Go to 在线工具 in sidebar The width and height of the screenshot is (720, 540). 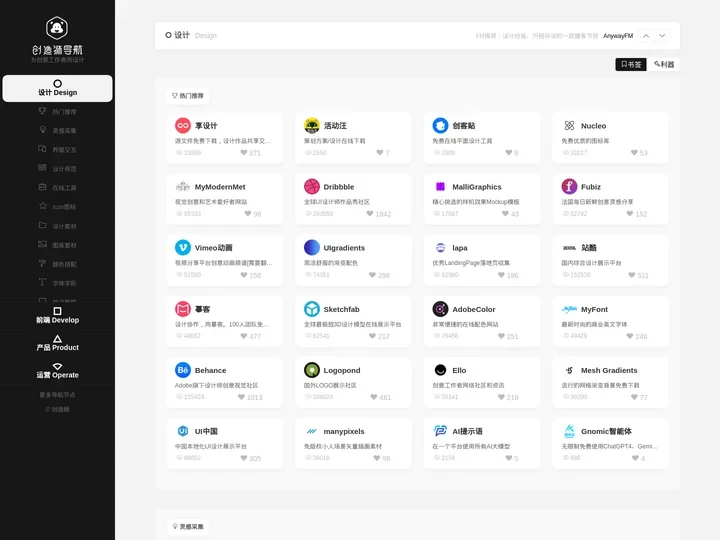[57, 188]
